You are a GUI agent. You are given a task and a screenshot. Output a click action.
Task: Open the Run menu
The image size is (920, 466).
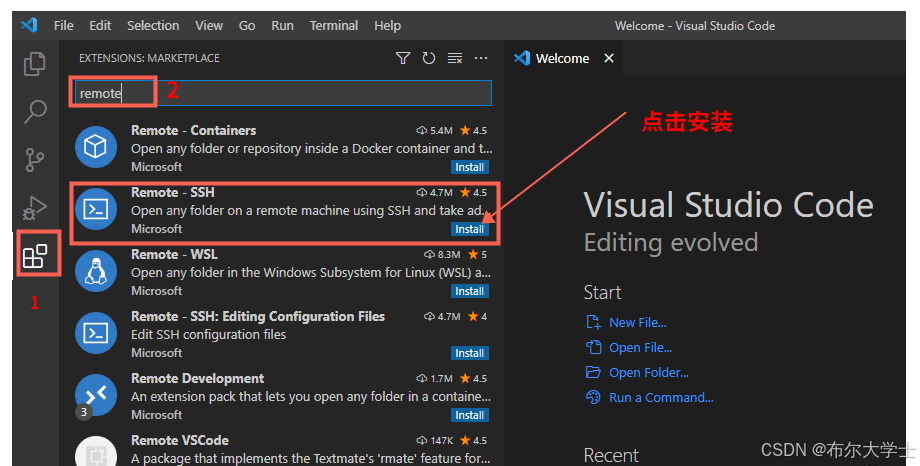[x=282, y=26]
